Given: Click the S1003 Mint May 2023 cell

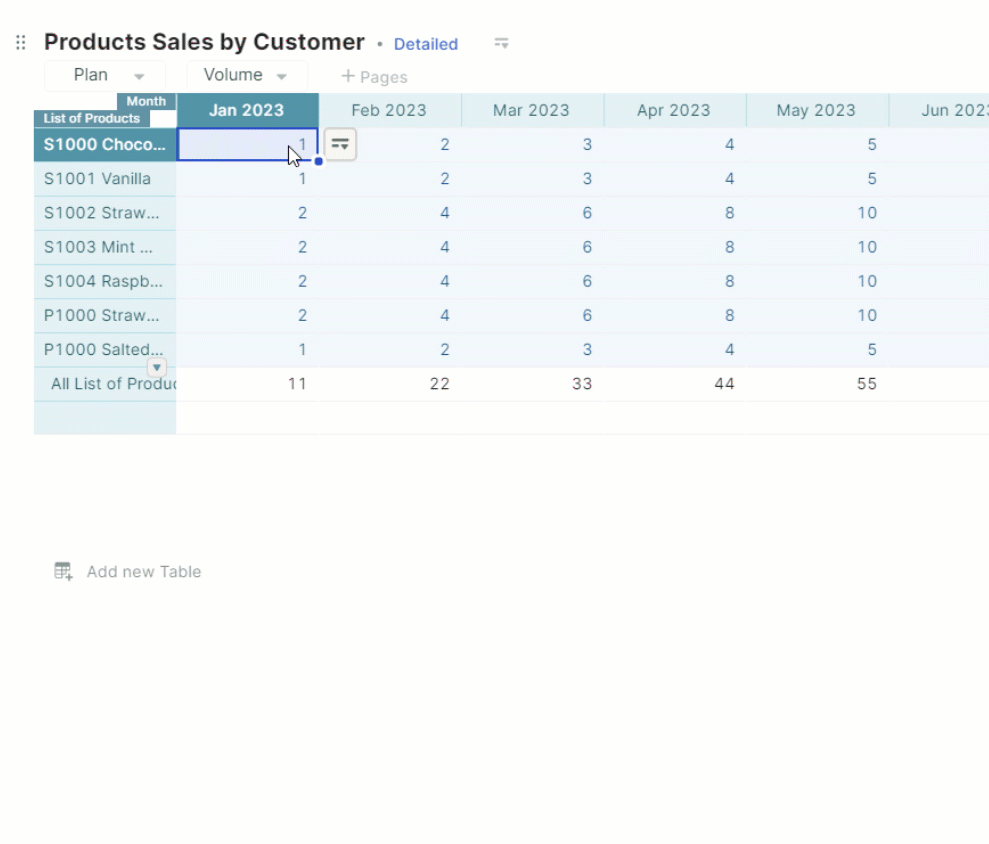Looking at the screenshot, I should pyautogui.click(x=817, y=247).
